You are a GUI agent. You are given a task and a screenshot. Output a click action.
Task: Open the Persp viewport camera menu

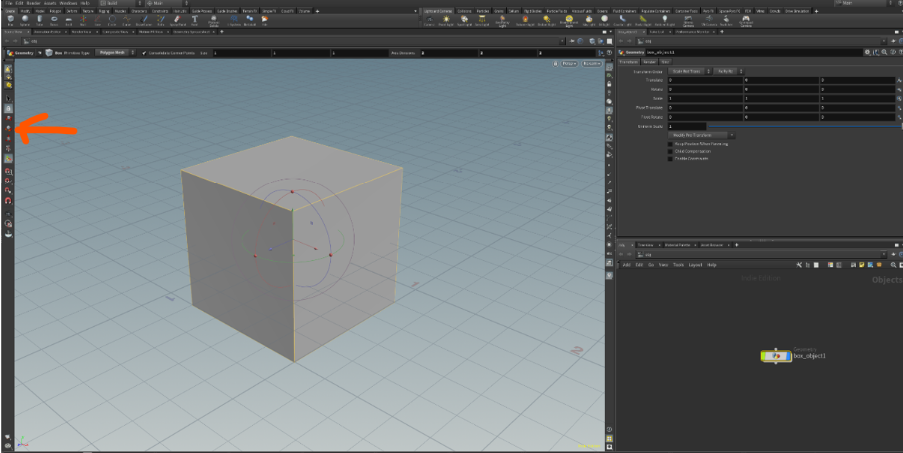569,63
